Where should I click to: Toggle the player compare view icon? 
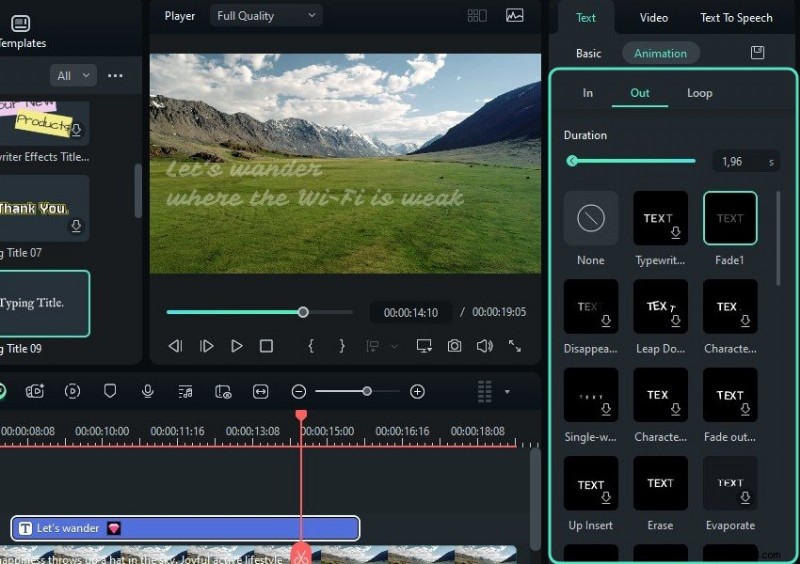point(477,16)
